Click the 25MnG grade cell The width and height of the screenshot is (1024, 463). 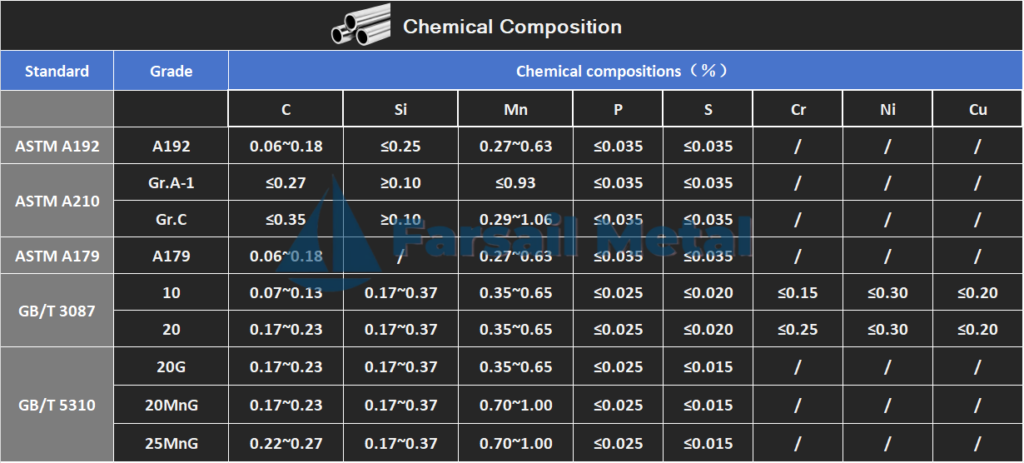[x=171, y=443]
